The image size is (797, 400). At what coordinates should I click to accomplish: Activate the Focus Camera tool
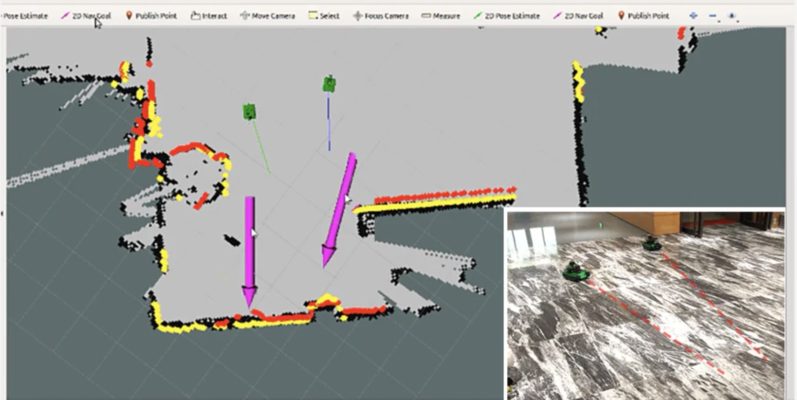[x=381, y=16]
